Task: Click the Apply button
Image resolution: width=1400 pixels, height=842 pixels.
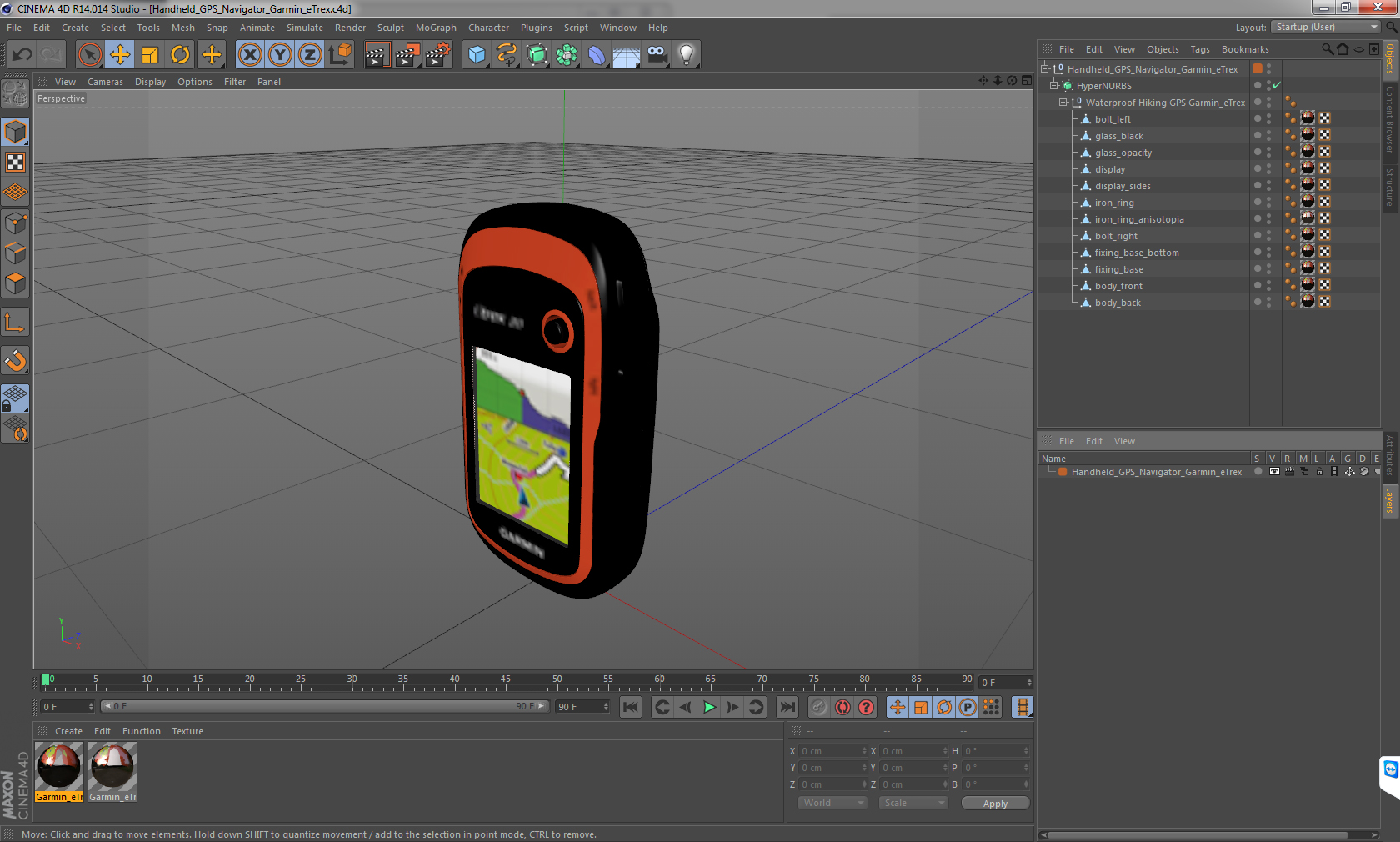Action: point(995,804)
